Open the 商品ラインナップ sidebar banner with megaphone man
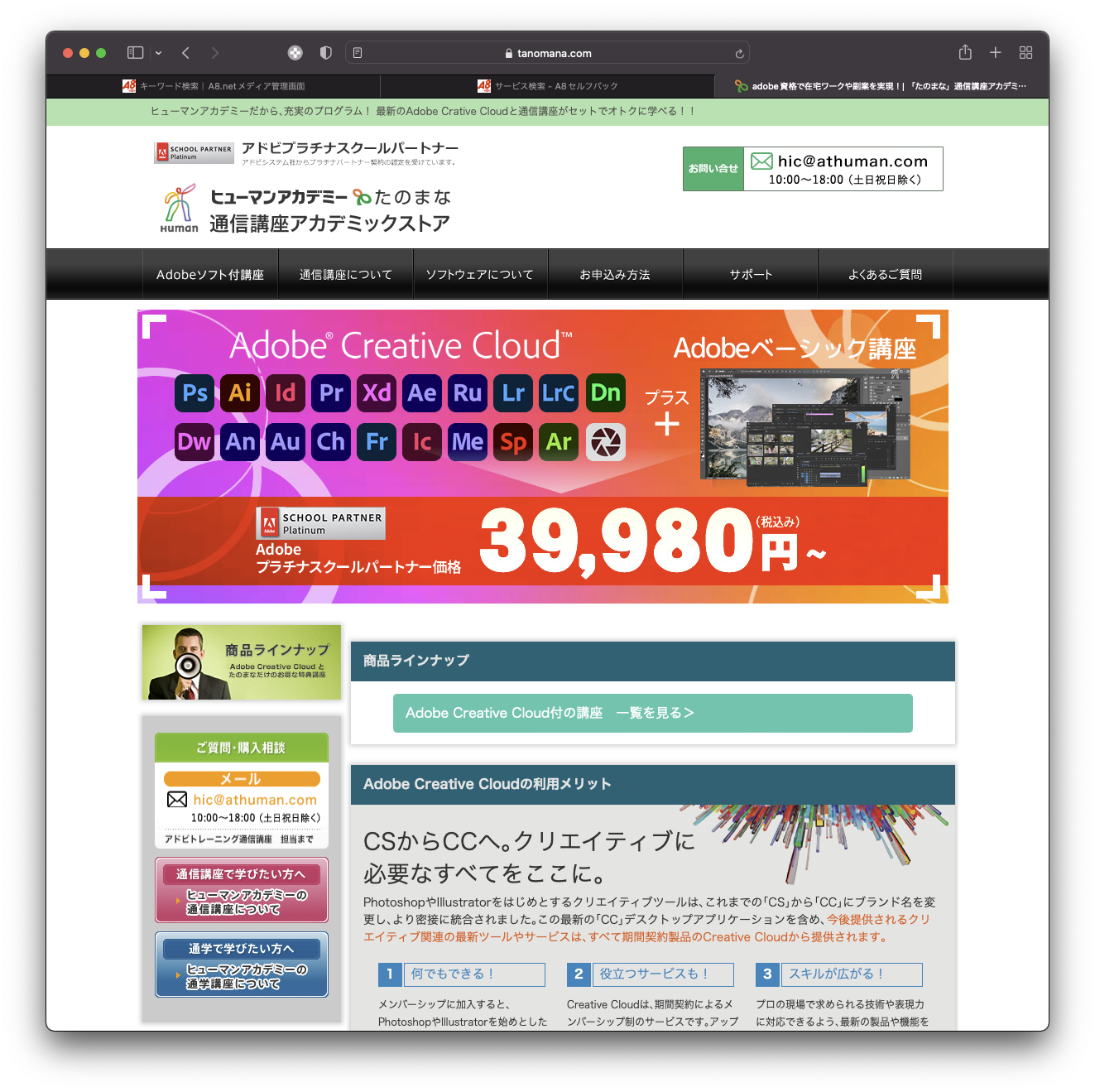This screenshot has height=1092, width=1095. pos(242,662)
